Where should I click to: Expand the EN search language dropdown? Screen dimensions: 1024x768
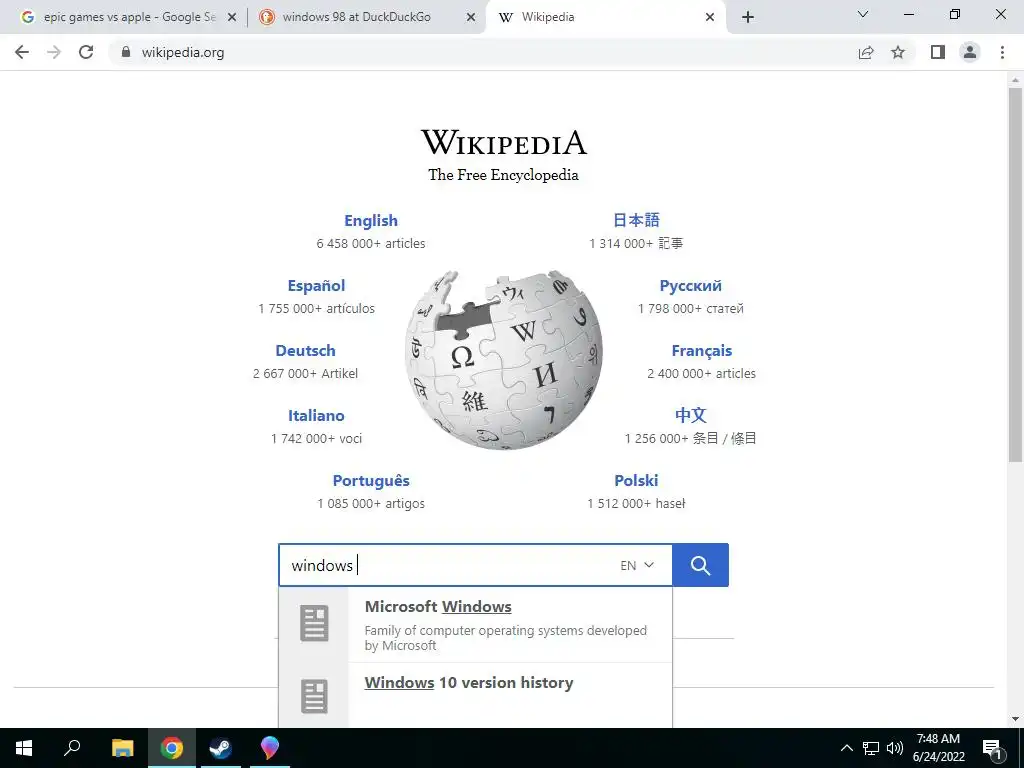(637, 565)
